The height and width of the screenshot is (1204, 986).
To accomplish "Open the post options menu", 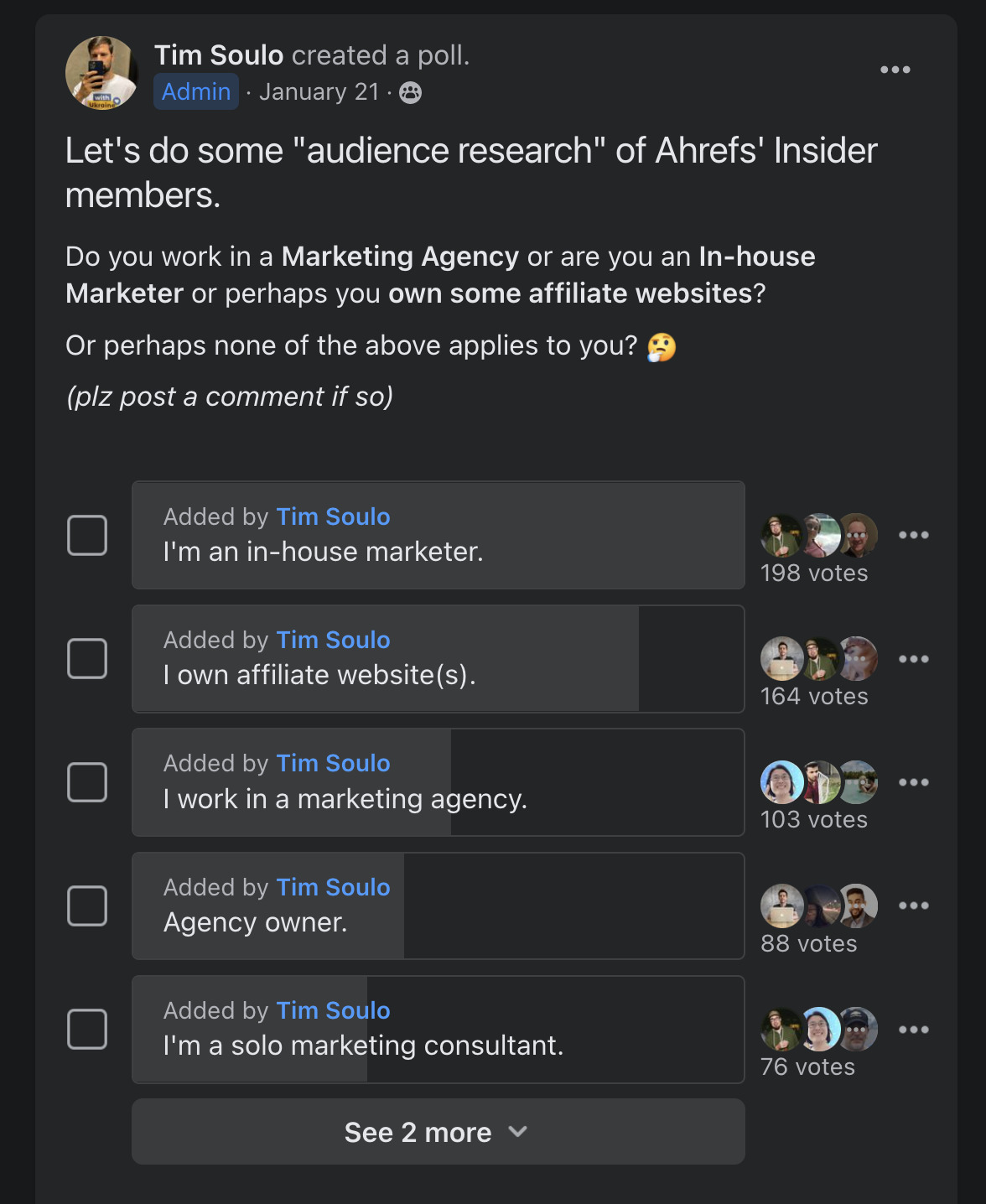I will 896,70.
